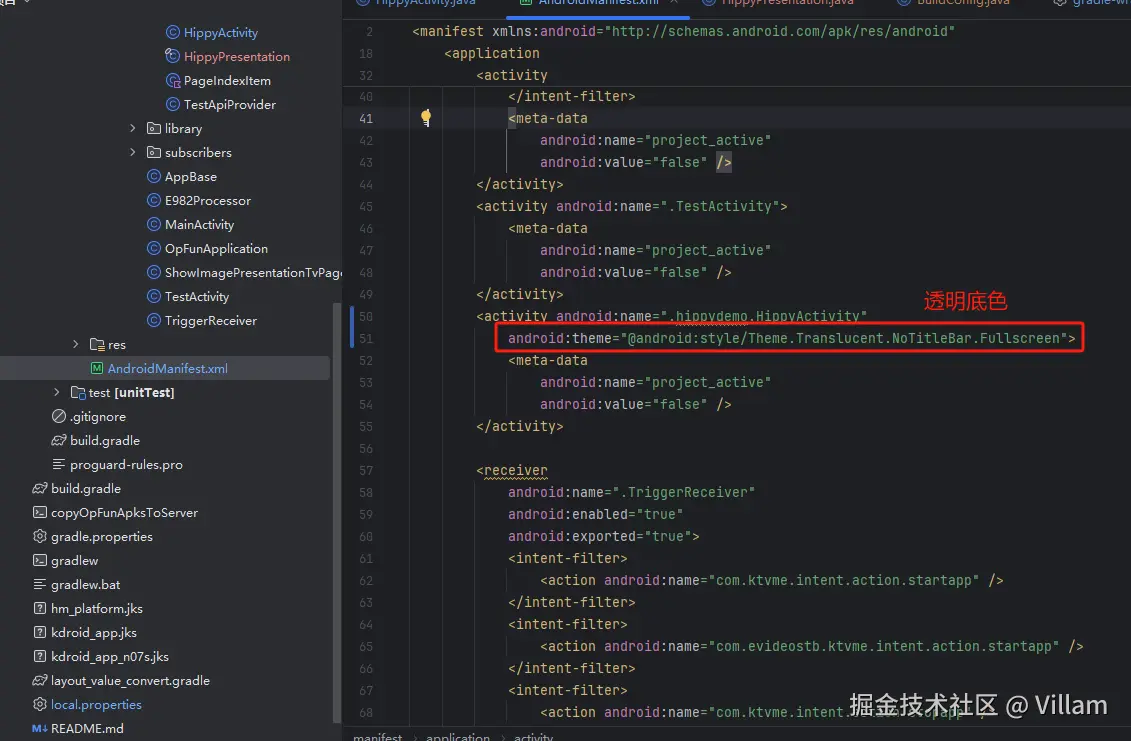
Task: Click the PageIndexItem class icon
Action: tap(172, 80)
